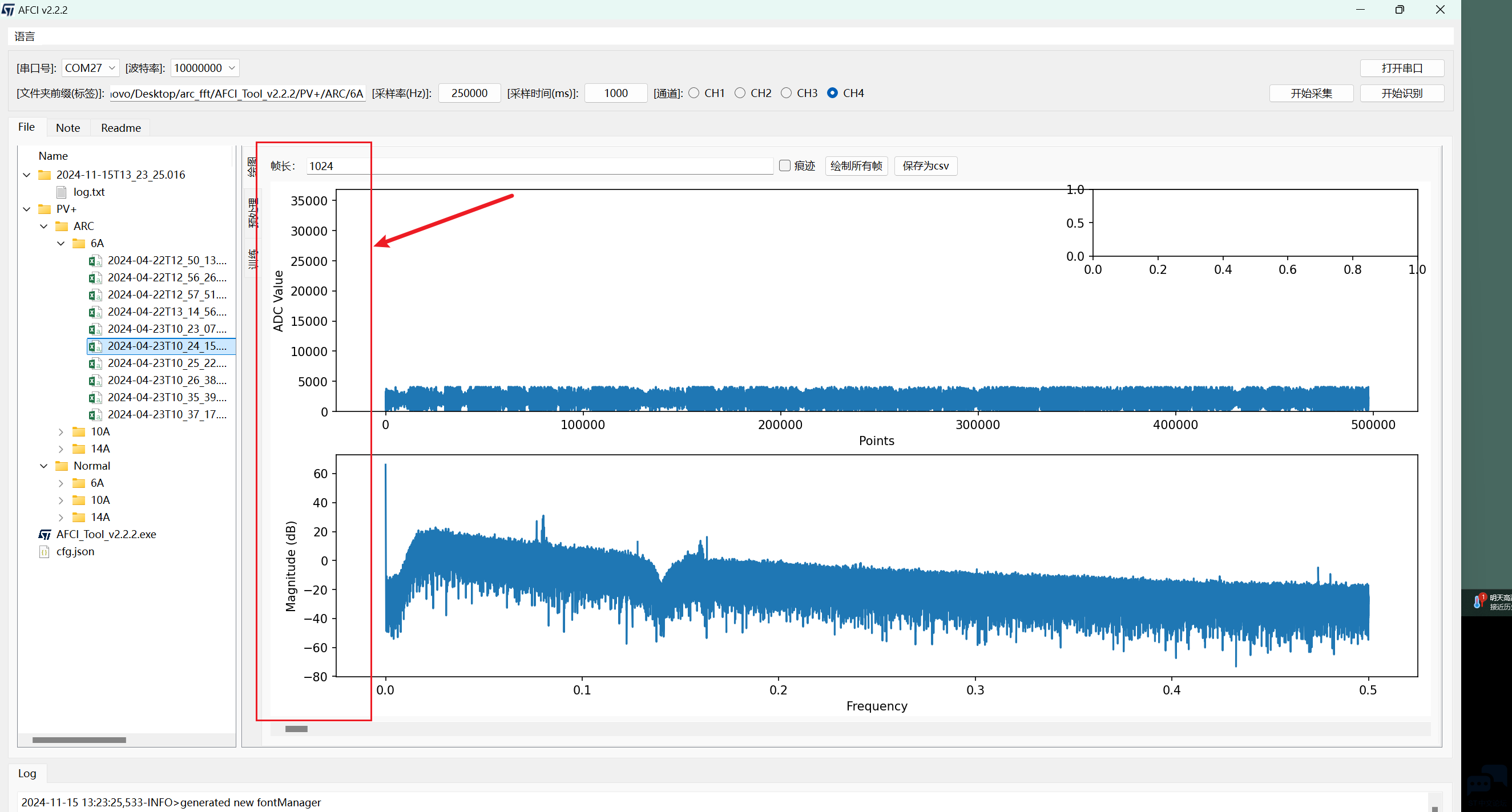Focus the 采样率(Hz) input field

coord(470,93)
